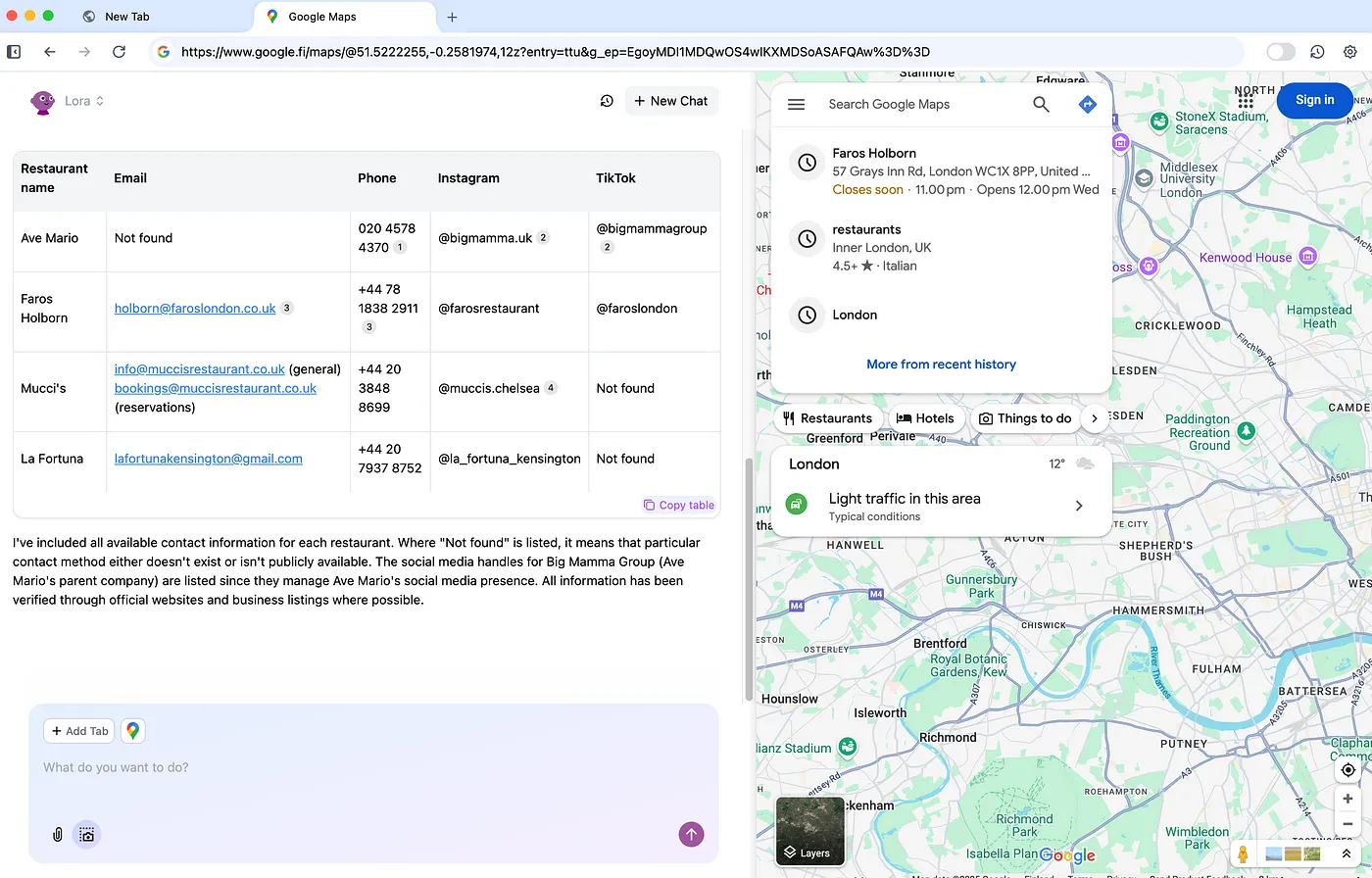Click Things to do category chip
Screen dimensions: 1372x878
pyautogui.click(x=1026, y=418)
